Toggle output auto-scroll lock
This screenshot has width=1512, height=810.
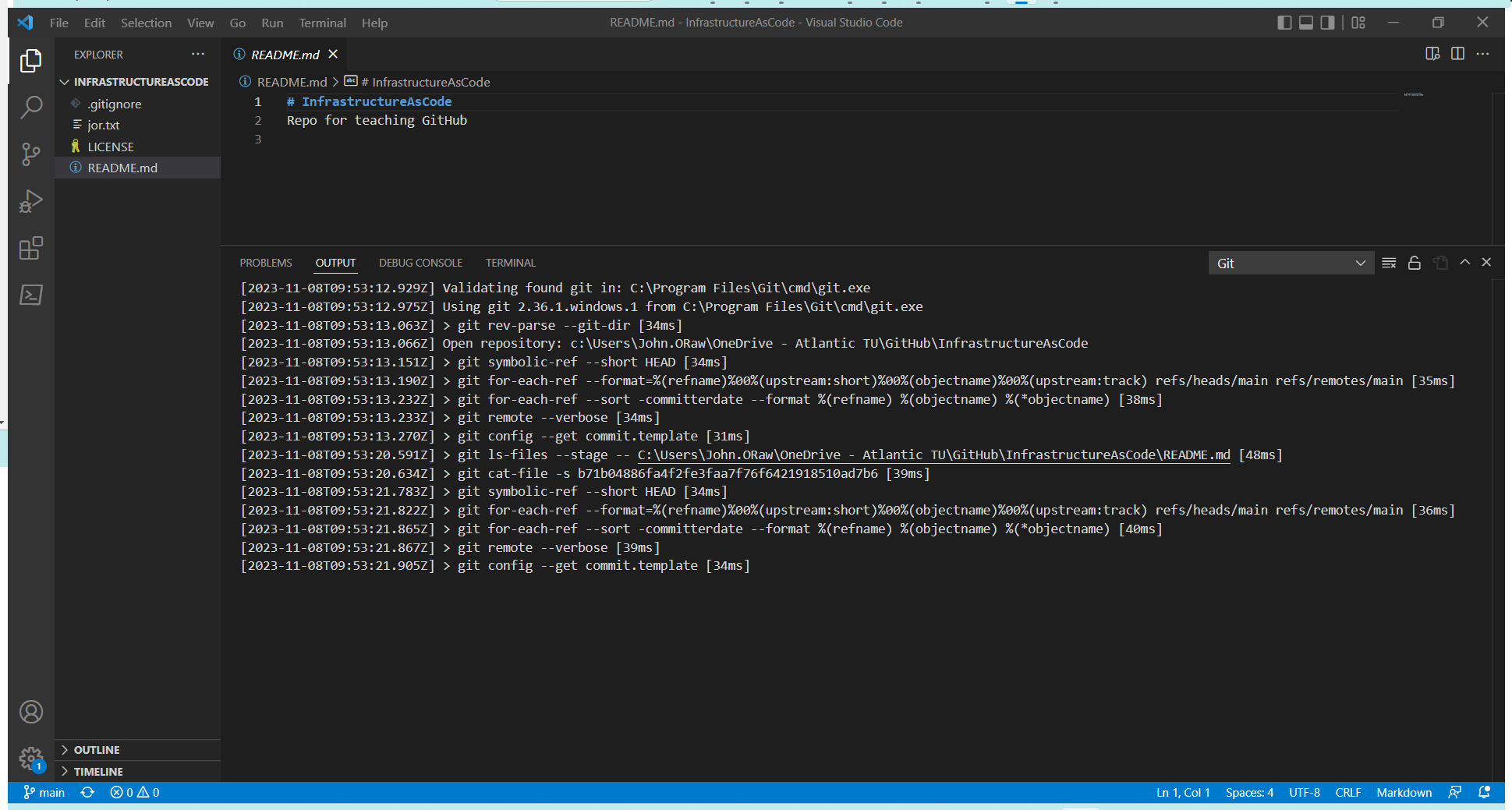coord(1415,263)
